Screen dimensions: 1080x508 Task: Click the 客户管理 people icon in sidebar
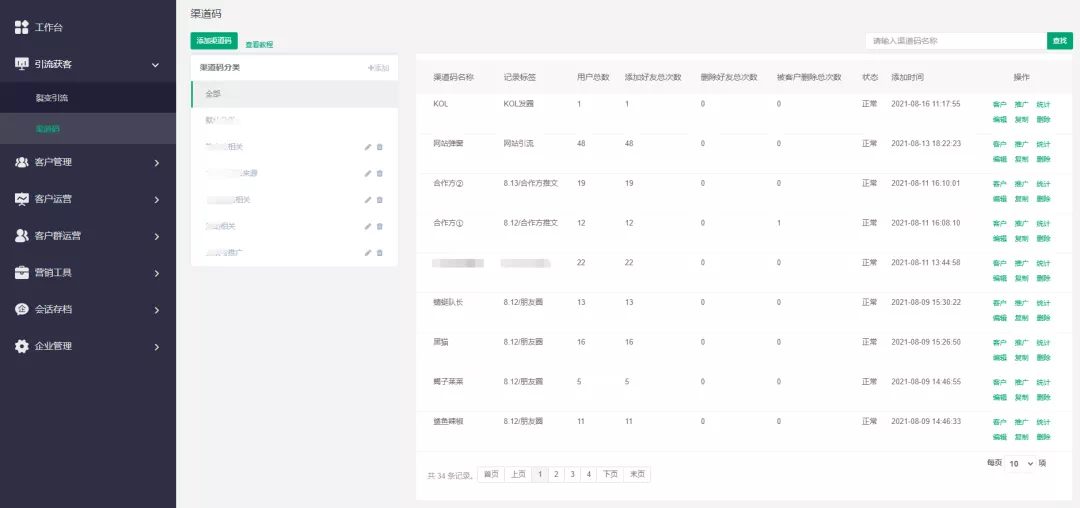(22, 162)
